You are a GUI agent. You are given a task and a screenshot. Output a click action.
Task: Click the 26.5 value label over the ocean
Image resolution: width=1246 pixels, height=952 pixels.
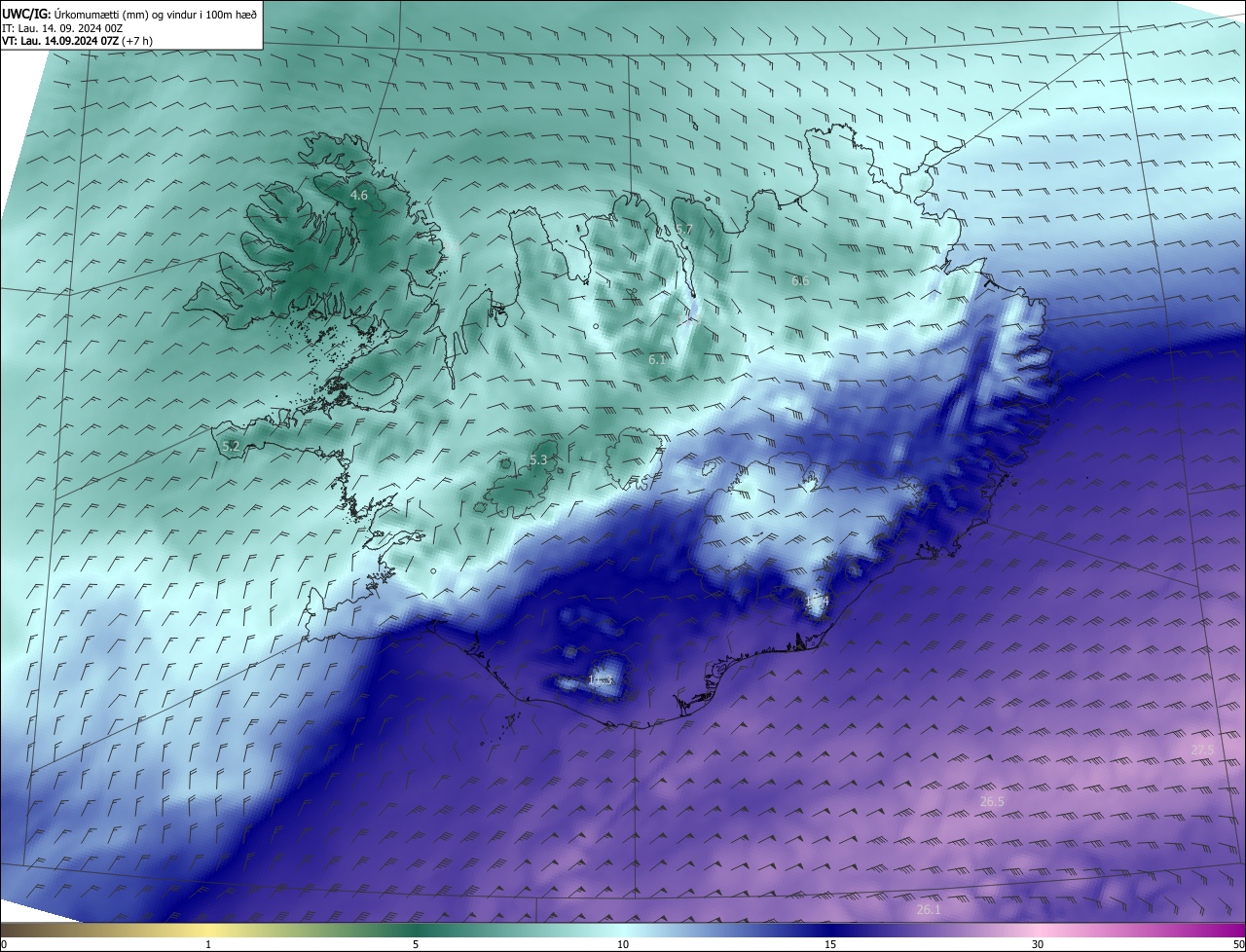(992, 801)
